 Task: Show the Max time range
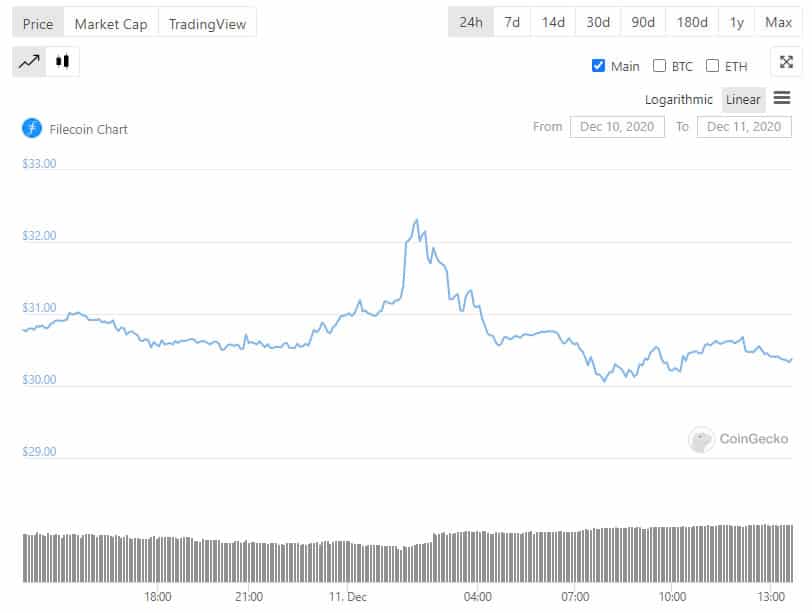pyautogui.click(x=779, y=22)
